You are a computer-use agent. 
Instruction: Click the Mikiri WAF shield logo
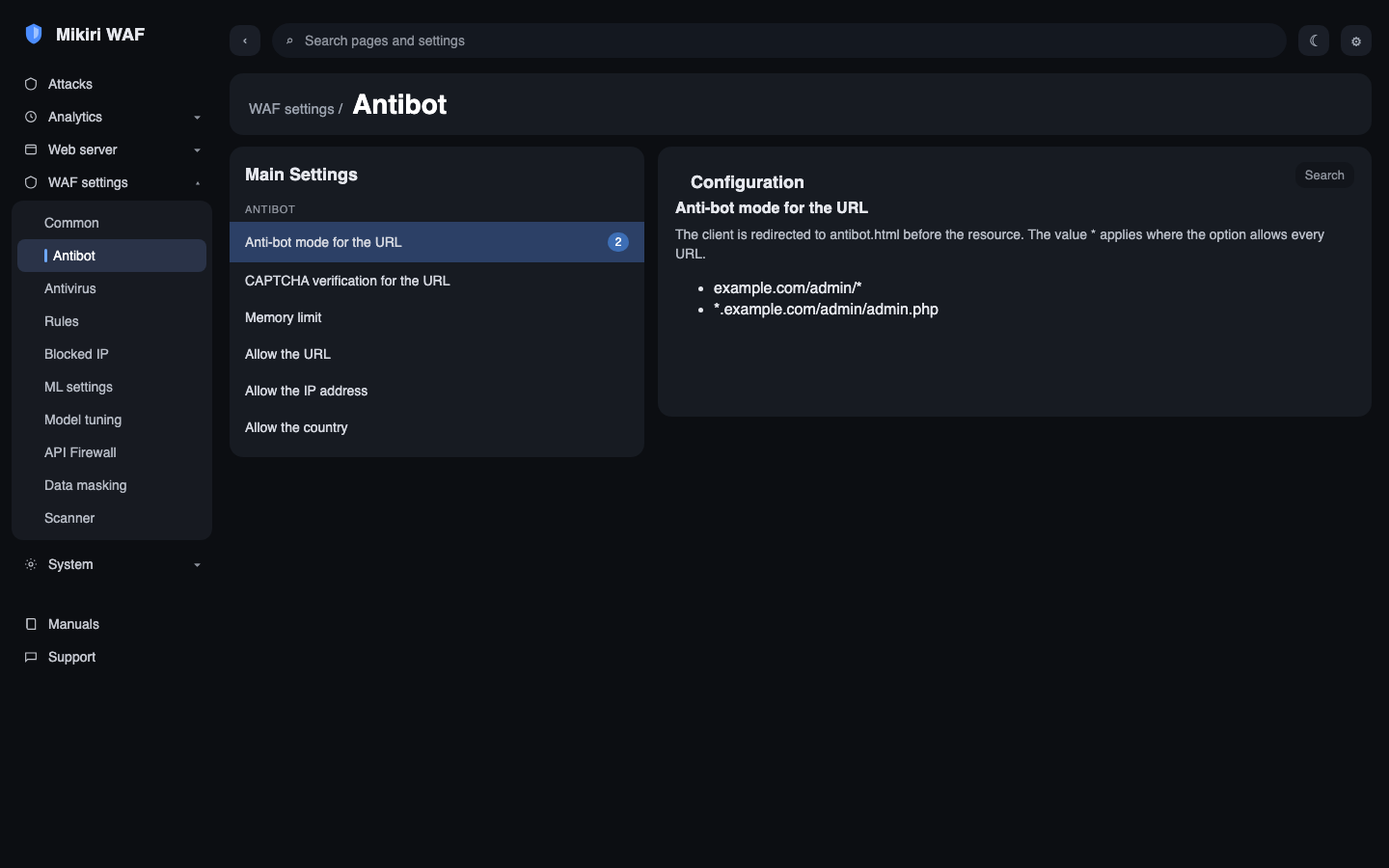pyautogui.click(x=34, y=34)
